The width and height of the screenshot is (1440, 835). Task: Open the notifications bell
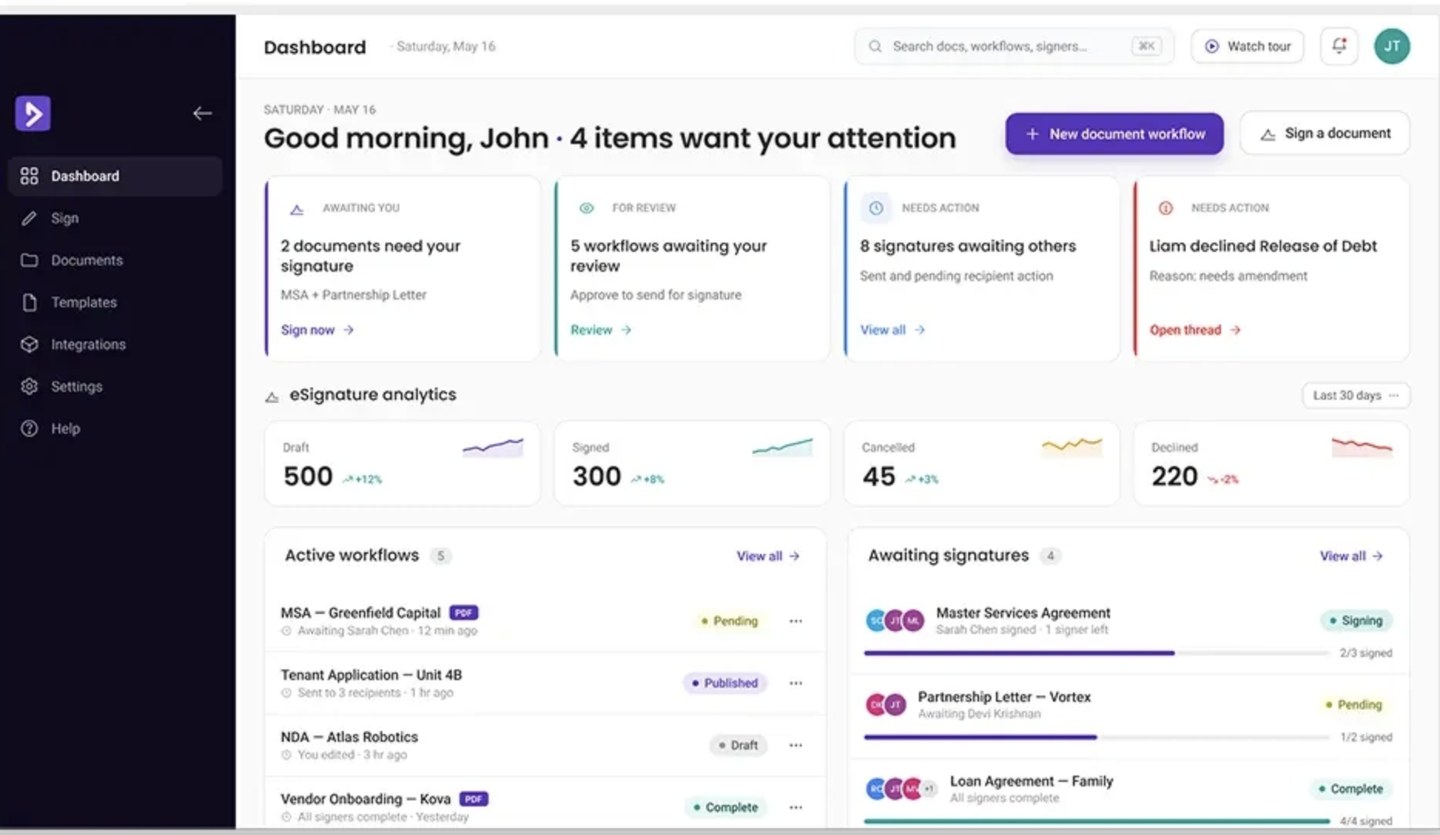click(x=1339, y=46)
